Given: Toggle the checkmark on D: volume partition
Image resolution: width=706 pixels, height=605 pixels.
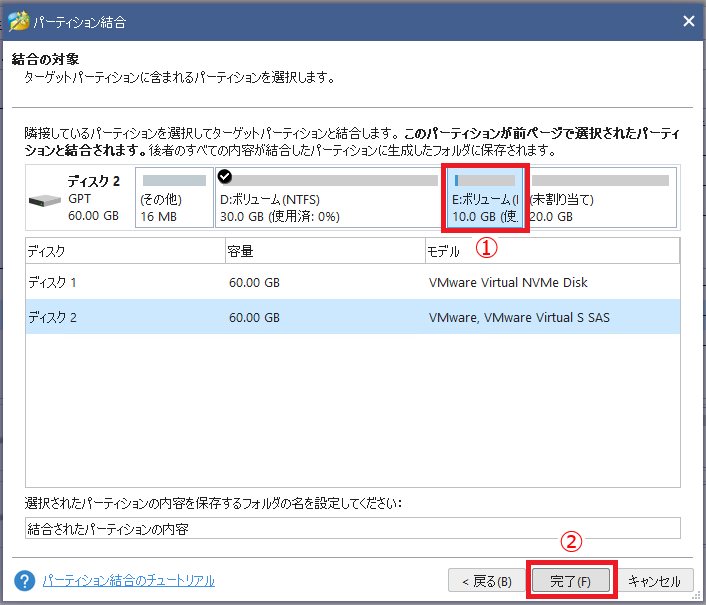Looking at the screenshot, I should 225,177.
